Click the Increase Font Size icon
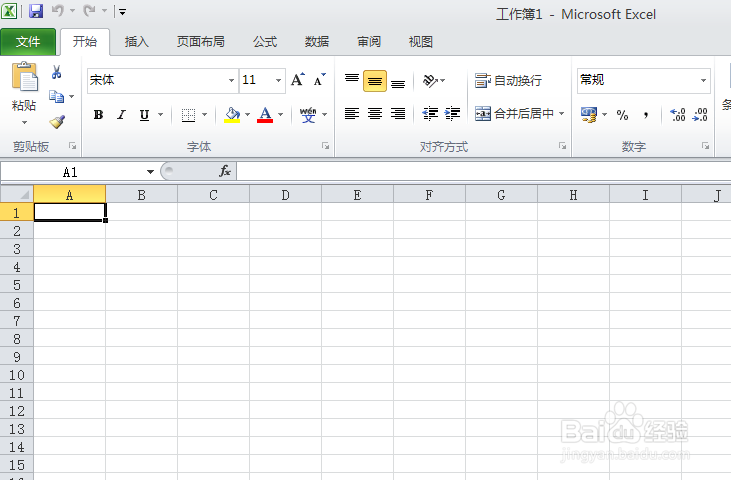The height and width of the screenshot is (480, 731). (x=297, y=80)
